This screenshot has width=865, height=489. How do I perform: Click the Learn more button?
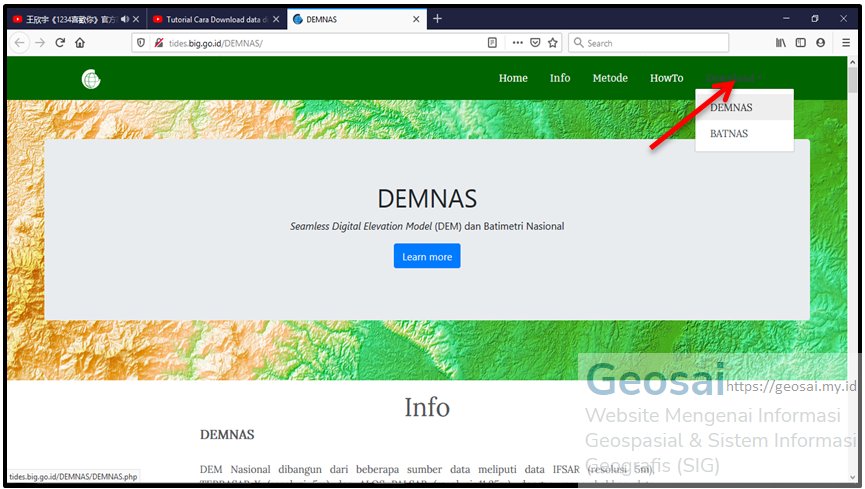coord(427,257)
